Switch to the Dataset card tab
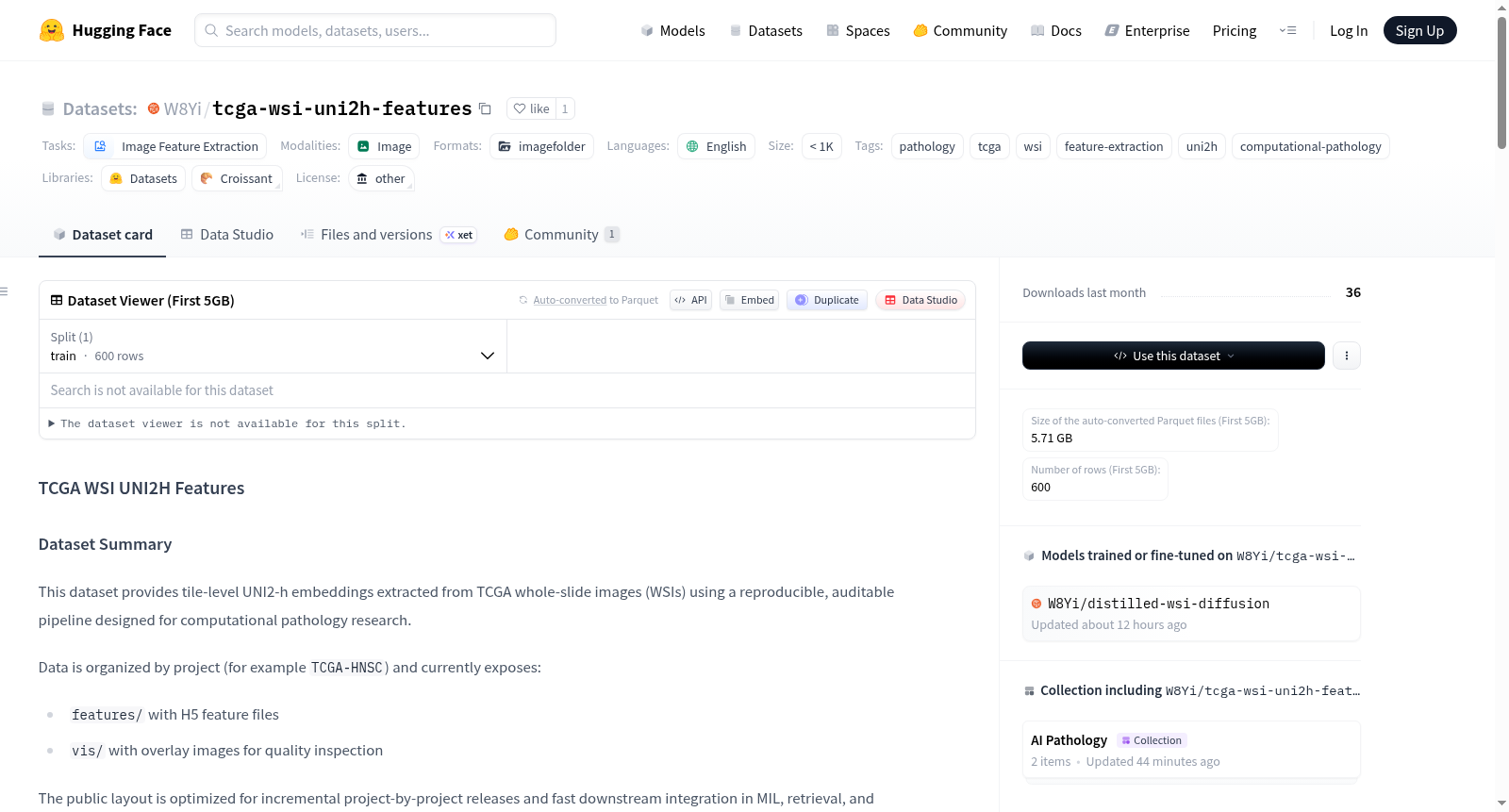 coord(102,235)
